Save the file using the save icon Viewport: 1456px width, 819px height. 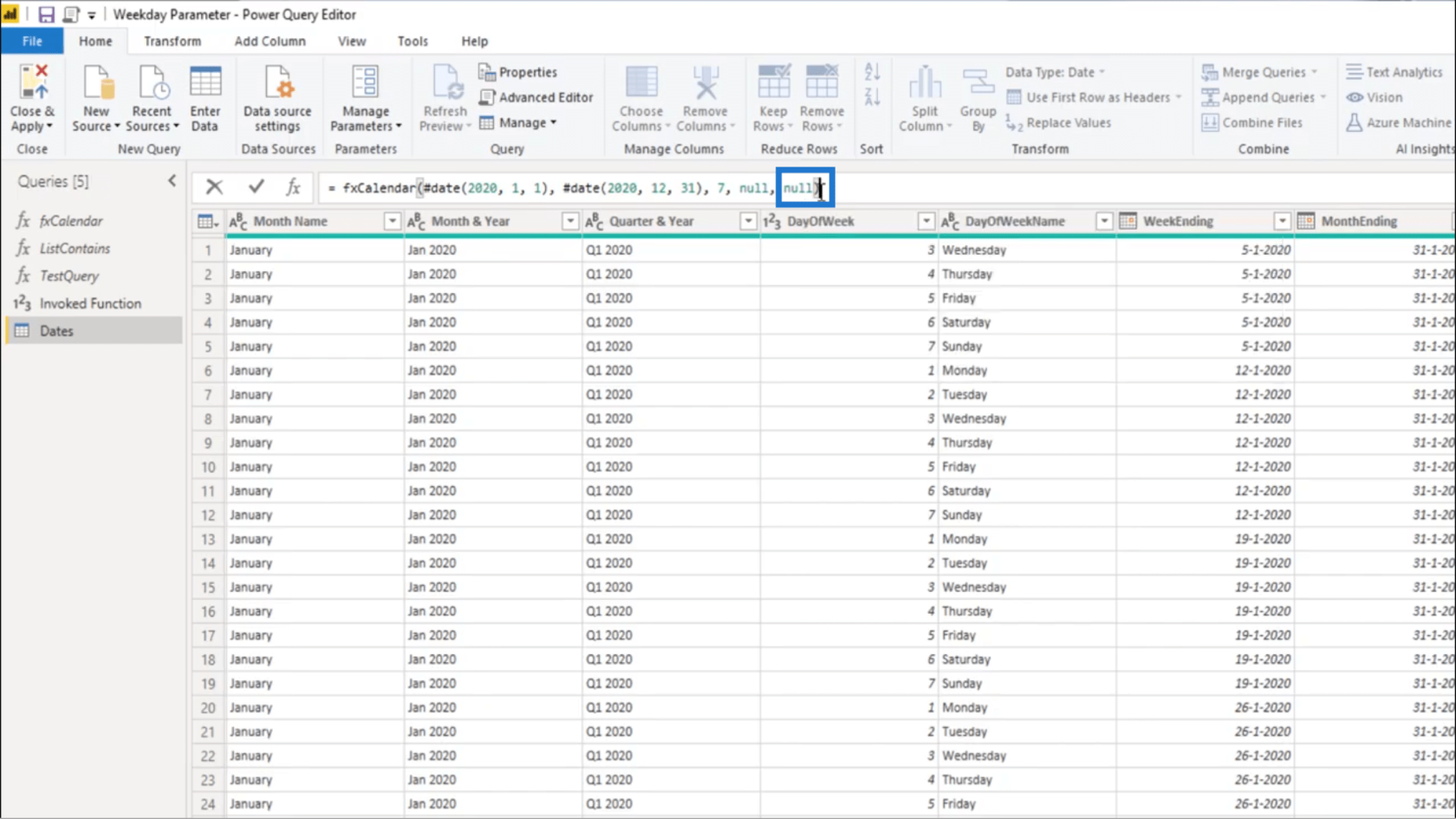46,15
